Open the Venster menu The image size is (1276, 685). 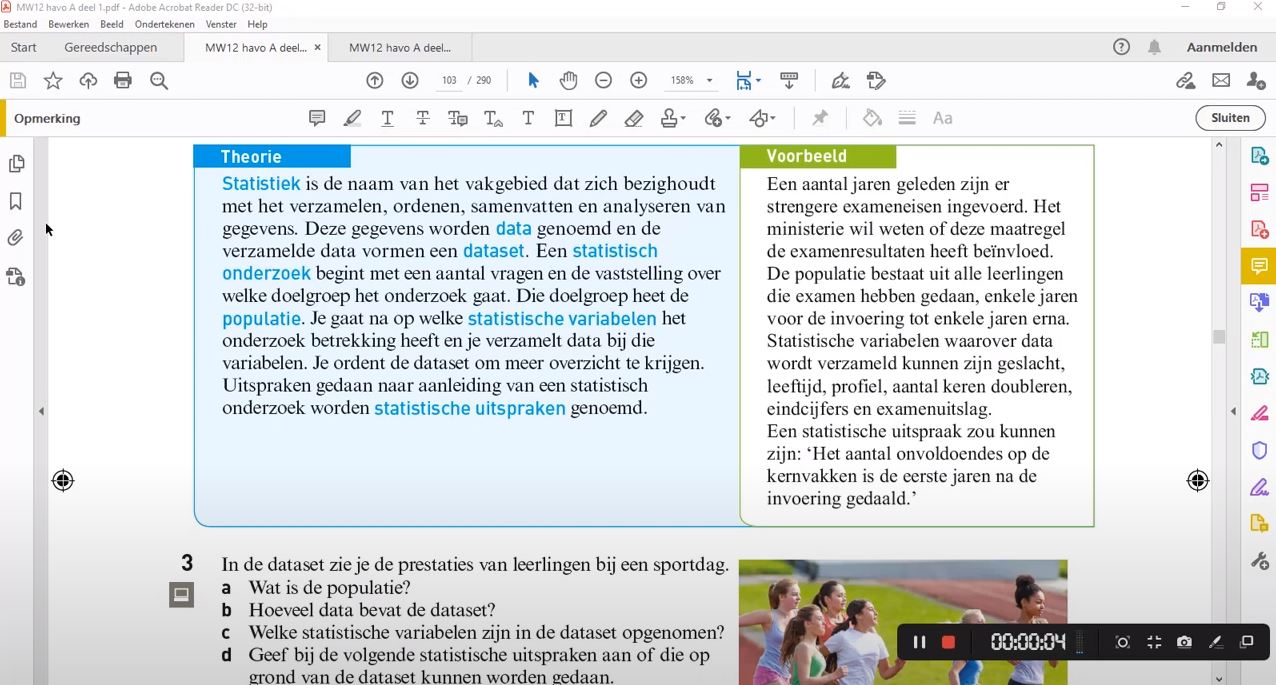coord(222,24)
